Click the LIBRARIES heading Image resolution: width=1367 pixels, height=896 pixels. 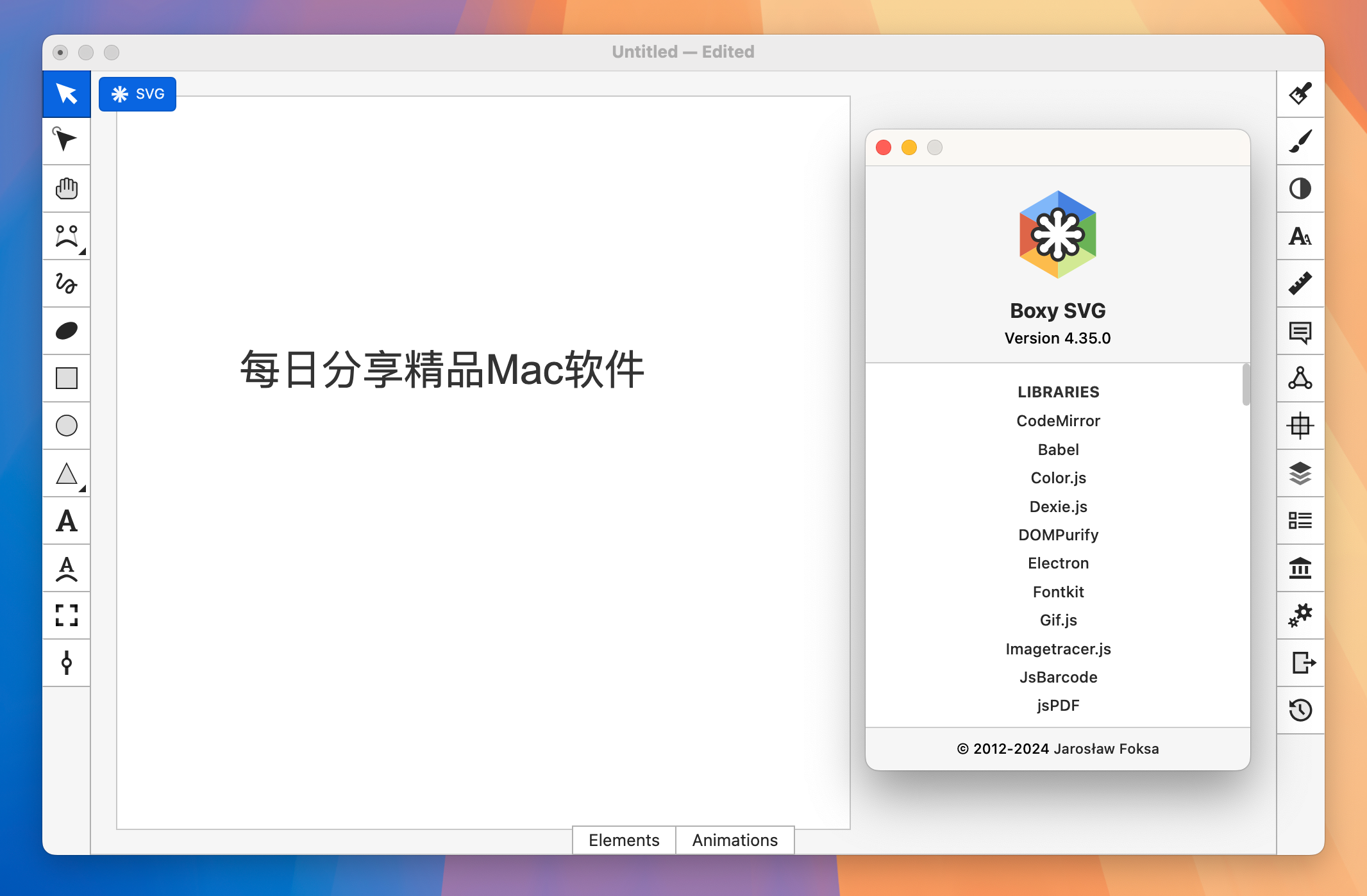[x=1058, y=392]
